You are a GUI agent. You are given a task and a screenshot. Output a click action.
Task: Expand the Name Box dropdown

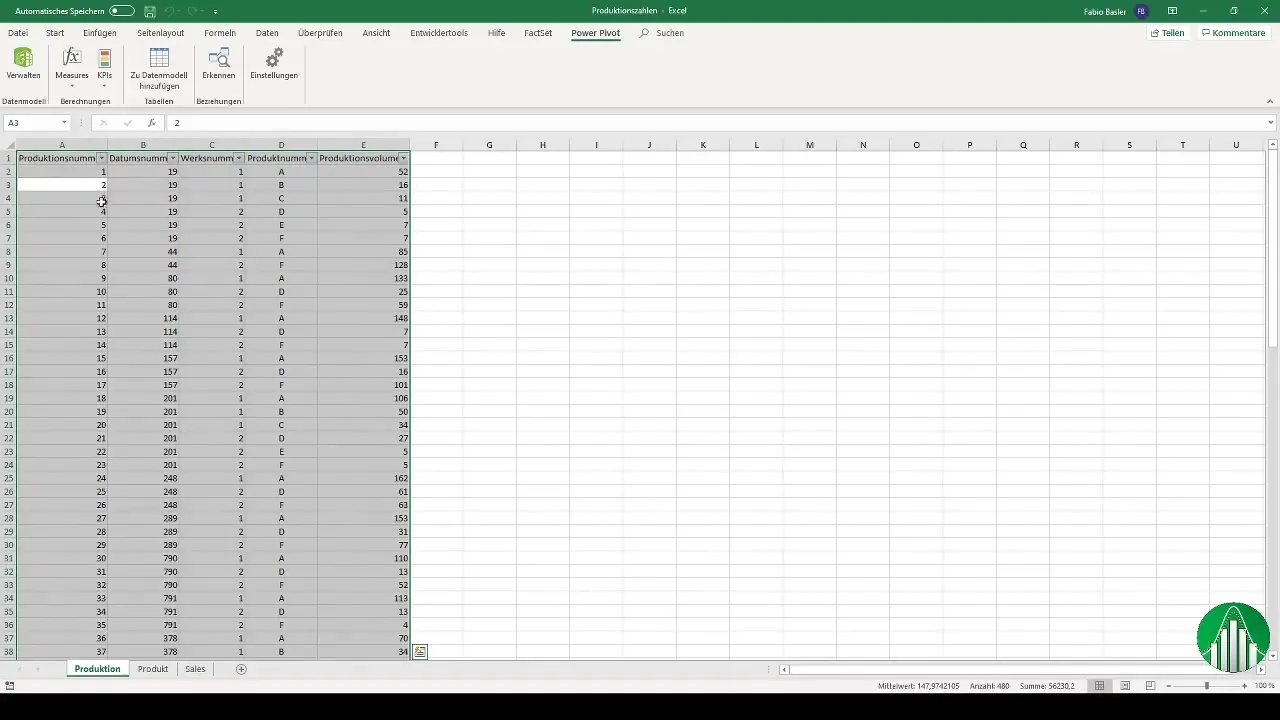pyautogui.click(x=64, y=123)
